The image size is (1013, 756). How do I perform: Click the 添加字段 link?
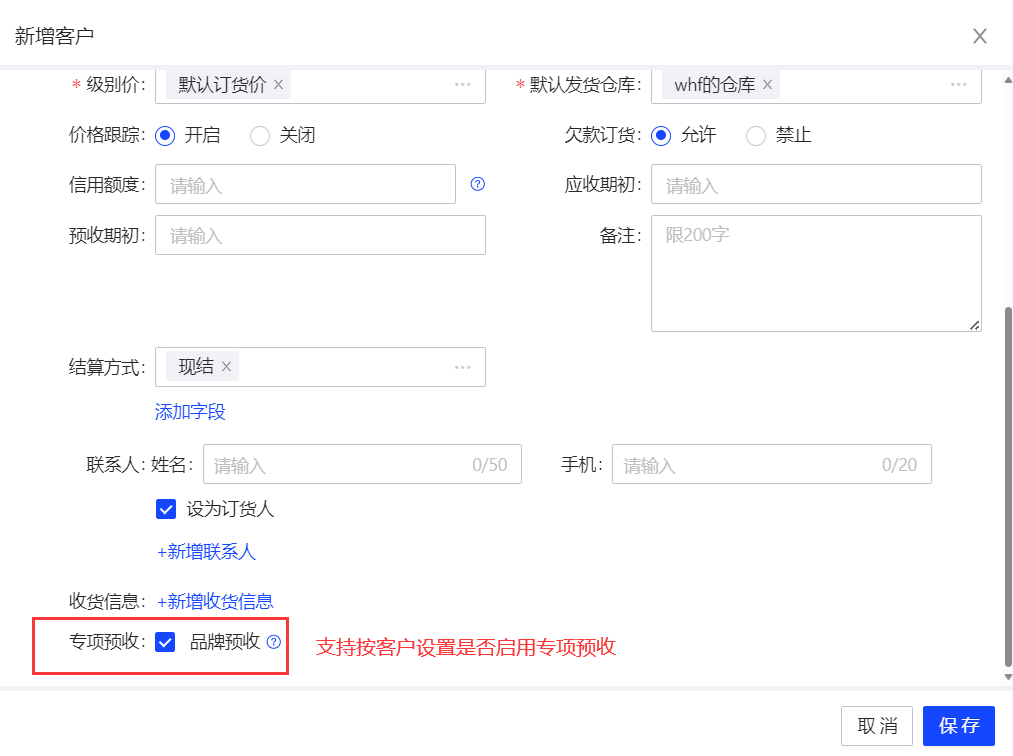tap(190, 412)
